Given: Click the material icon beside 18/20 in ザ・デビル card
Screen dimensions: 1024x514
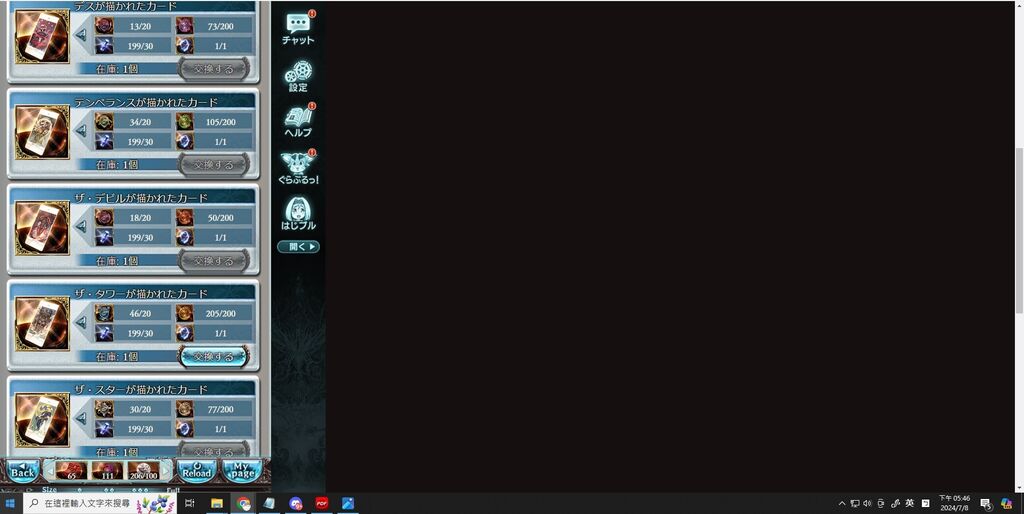Looking at the screenshot, I should [104, 217].
